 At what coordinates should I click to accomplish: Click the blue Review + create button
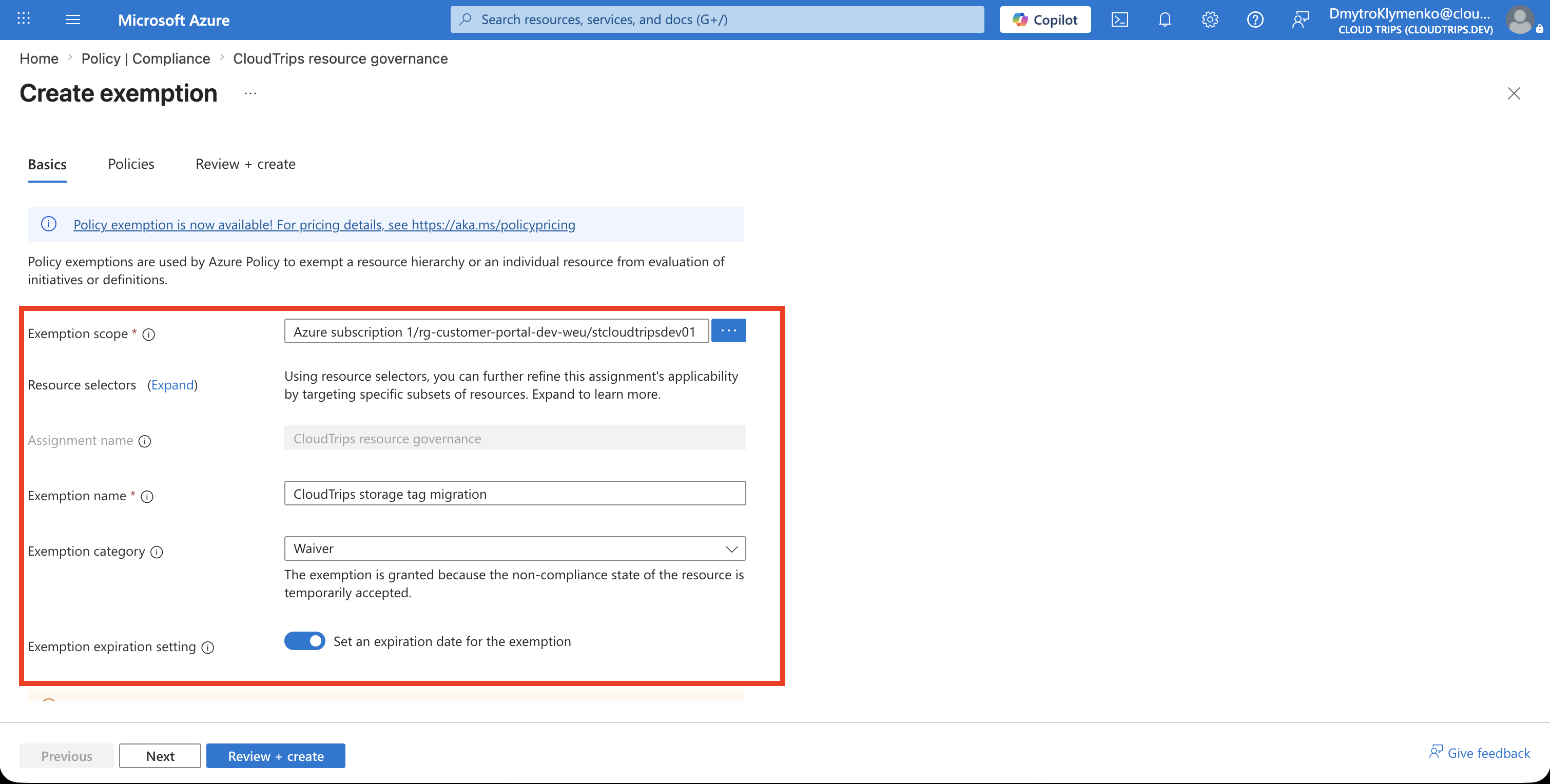pyautogui.click(x=276, y=756)
